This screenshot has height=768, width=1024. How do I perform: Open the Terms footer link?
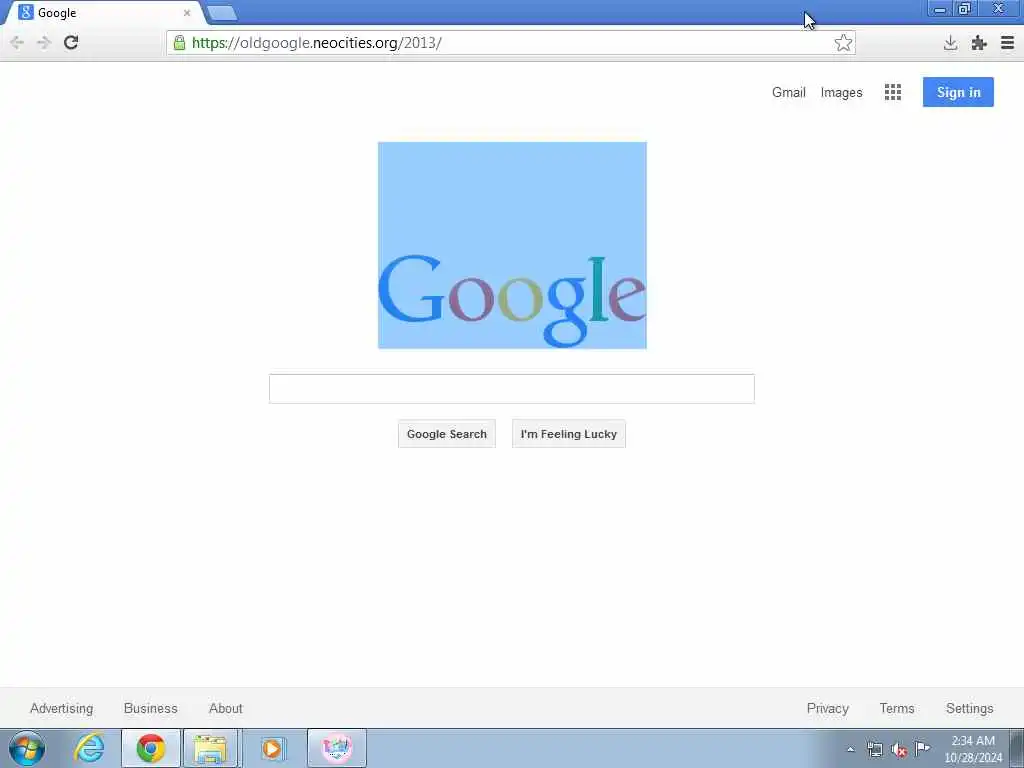click(897, 708)
